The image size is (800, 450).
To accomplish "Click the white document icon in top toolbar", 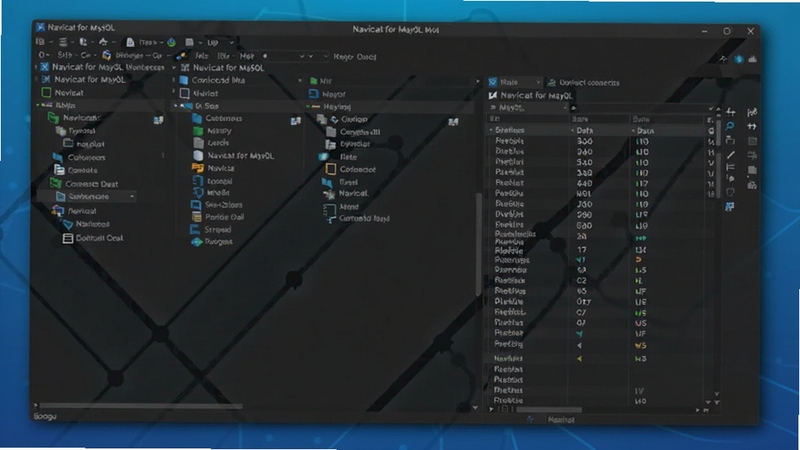I will pos(130,42).
